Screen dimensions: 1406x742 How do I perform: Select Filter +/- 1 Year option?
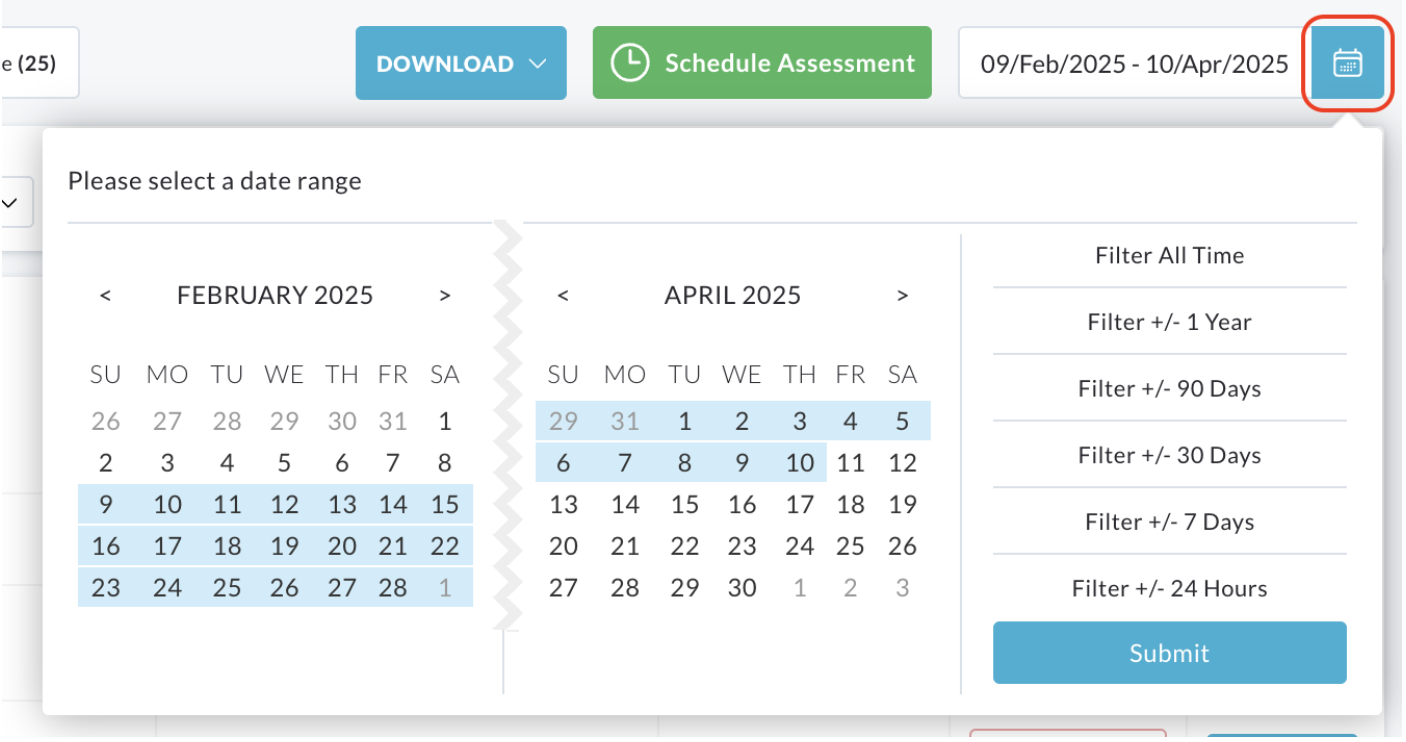1169,322
